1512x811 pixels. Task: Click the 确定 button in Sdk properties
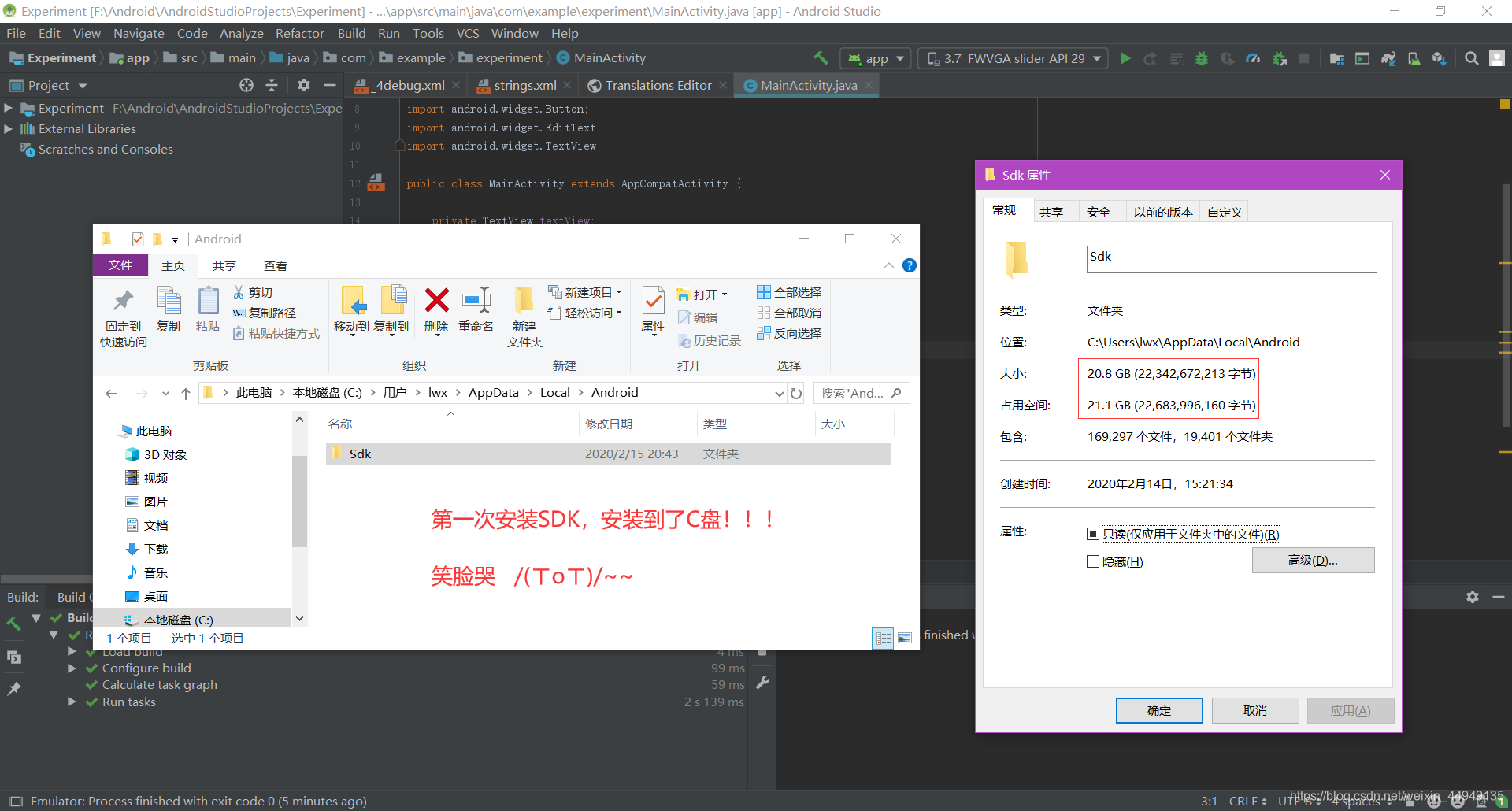[1159, 710]
